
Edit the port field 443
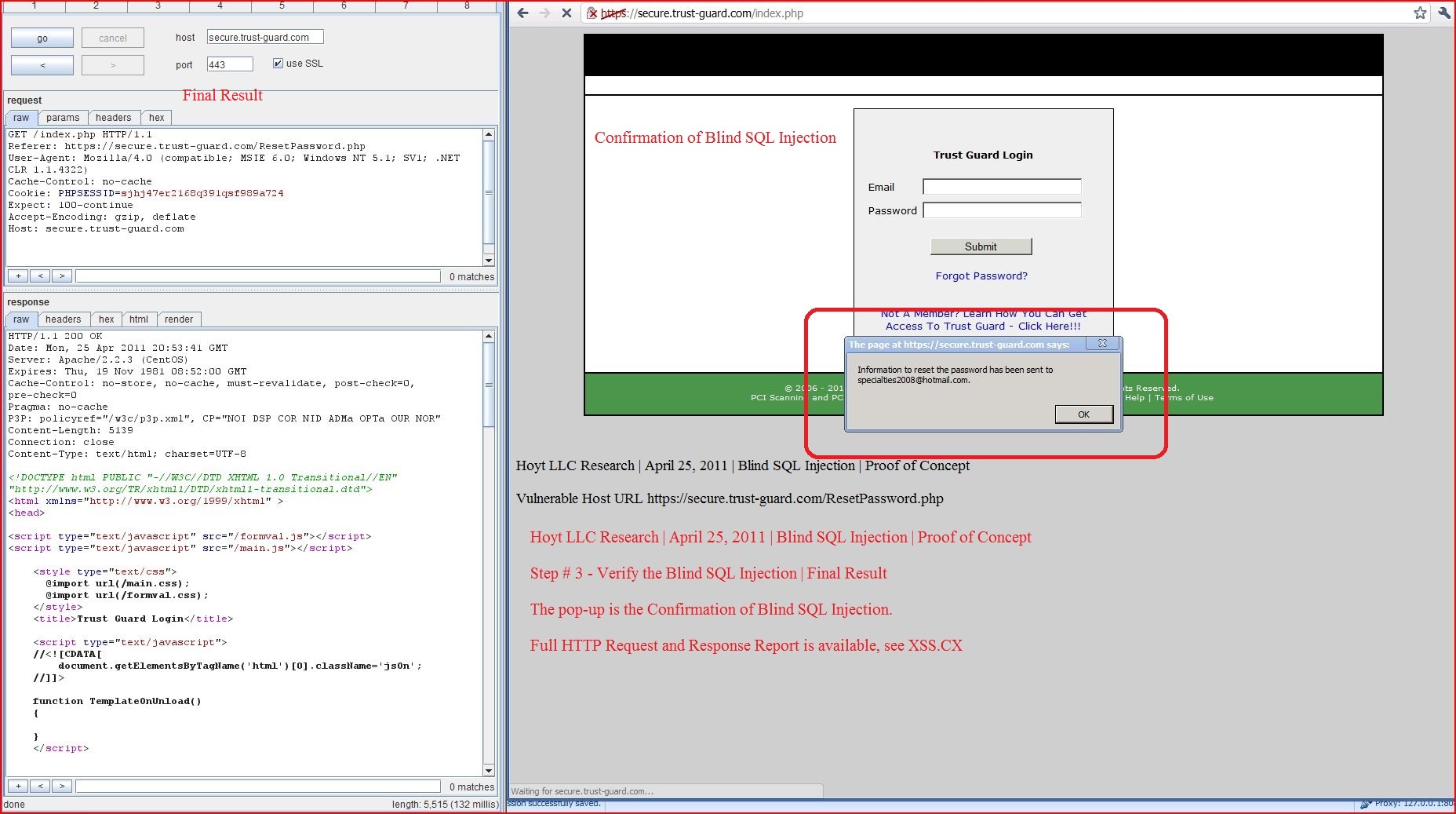pos(230,64)
